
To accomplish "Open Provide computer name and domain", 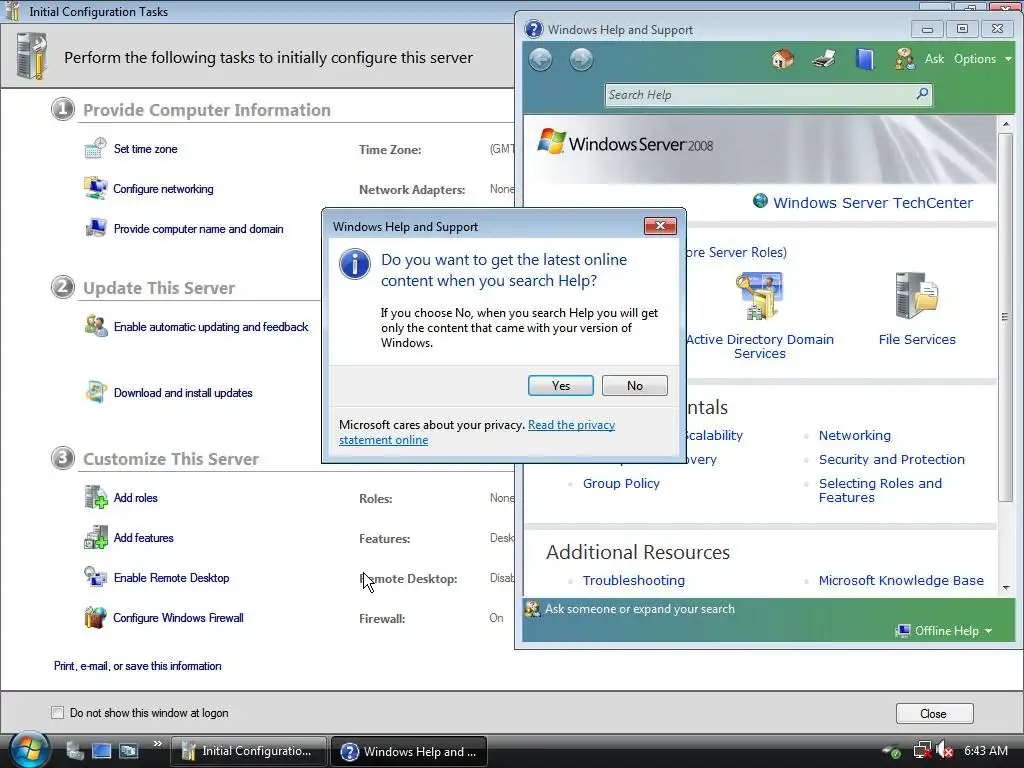I will point(199,229).
